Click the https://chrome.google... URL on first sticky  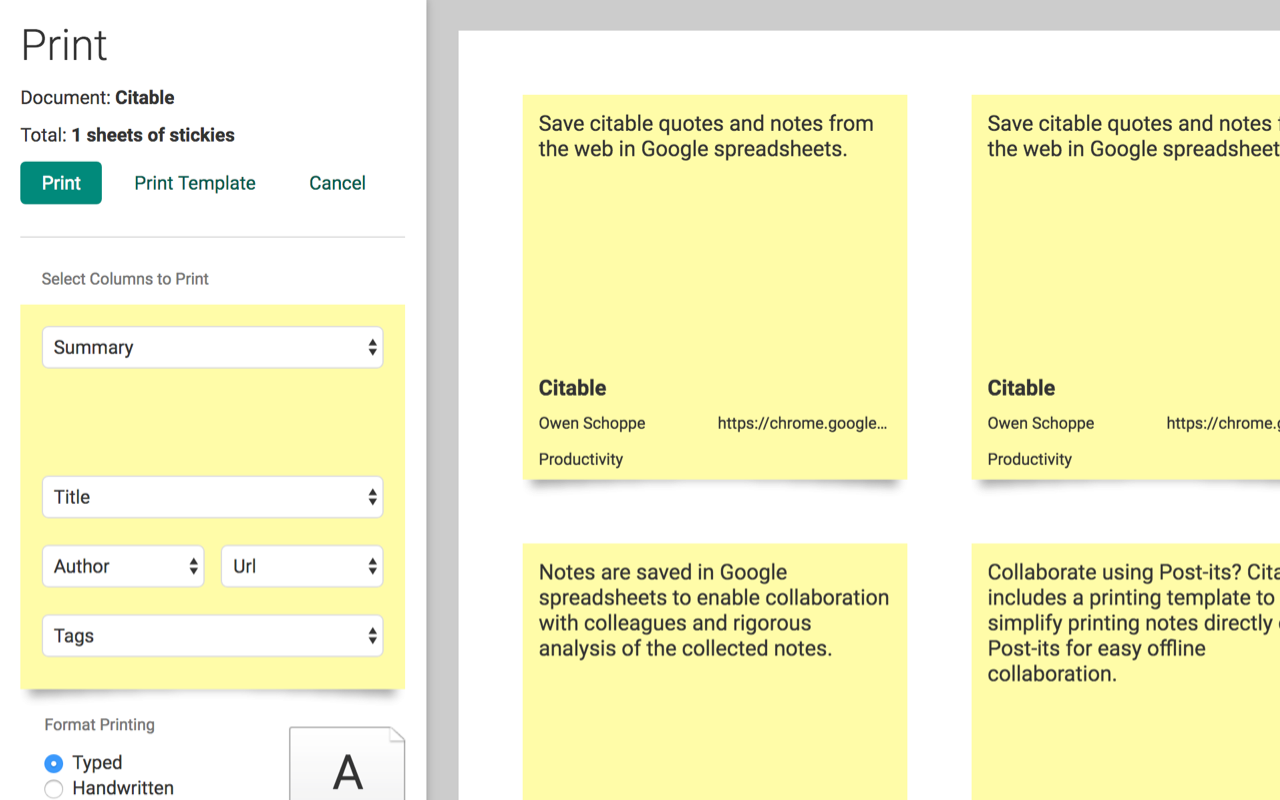802,423
